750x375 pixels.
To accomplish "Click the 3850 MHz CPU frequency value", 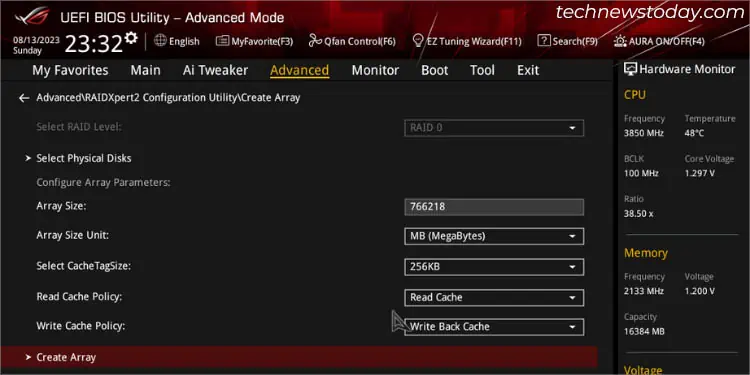I will click(x=644, y=133).
